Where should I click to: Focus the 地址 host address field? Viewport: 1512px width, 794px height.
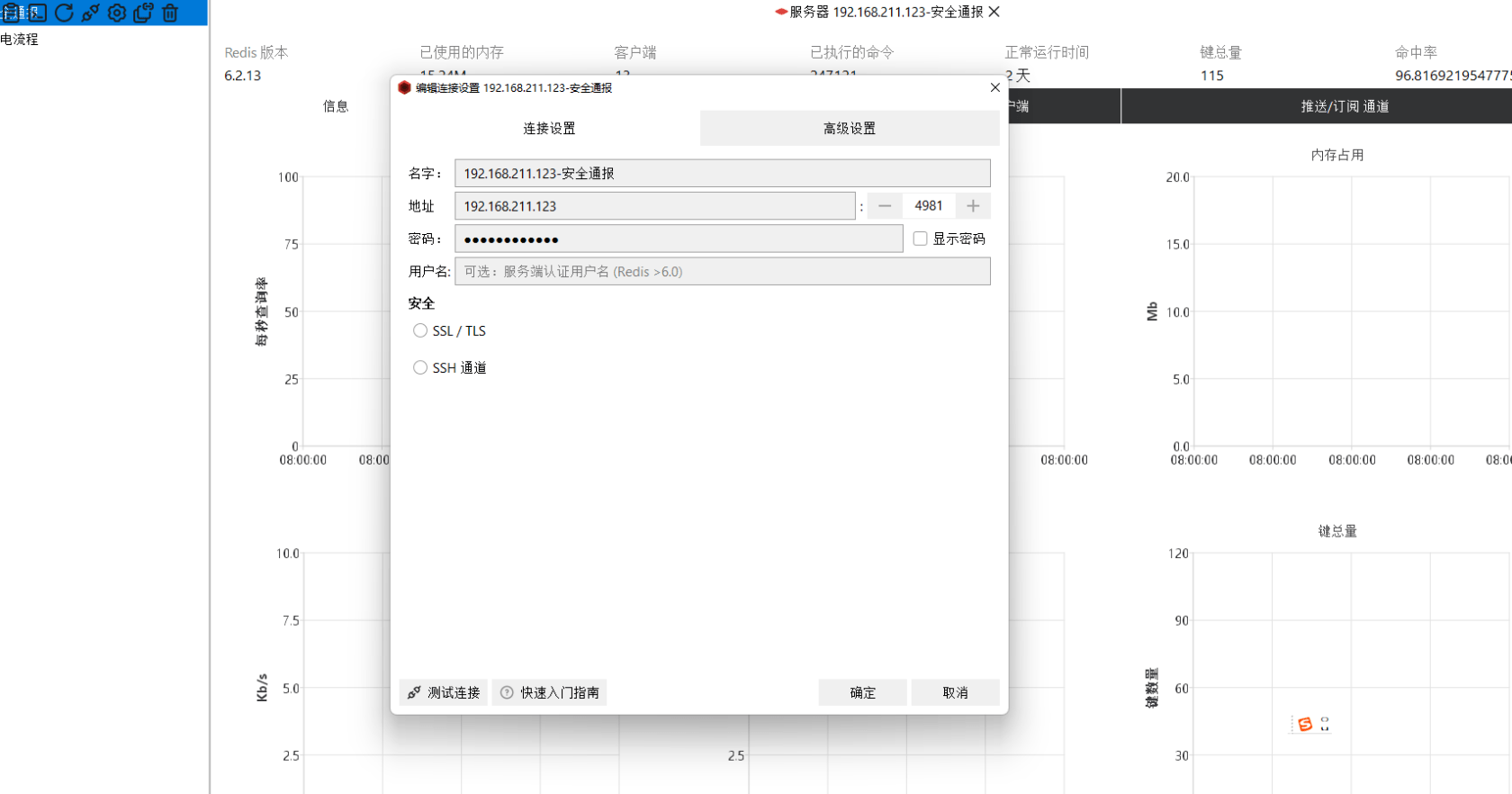point(654,206)
